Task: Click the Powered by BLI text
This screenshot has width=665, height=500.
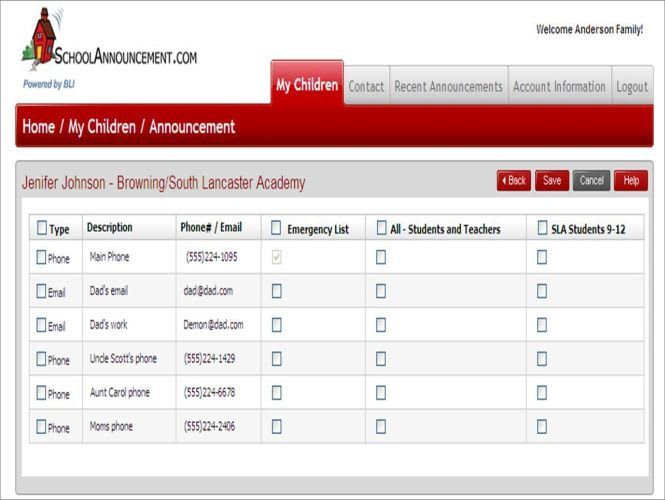Action: [x=49, y=84]
